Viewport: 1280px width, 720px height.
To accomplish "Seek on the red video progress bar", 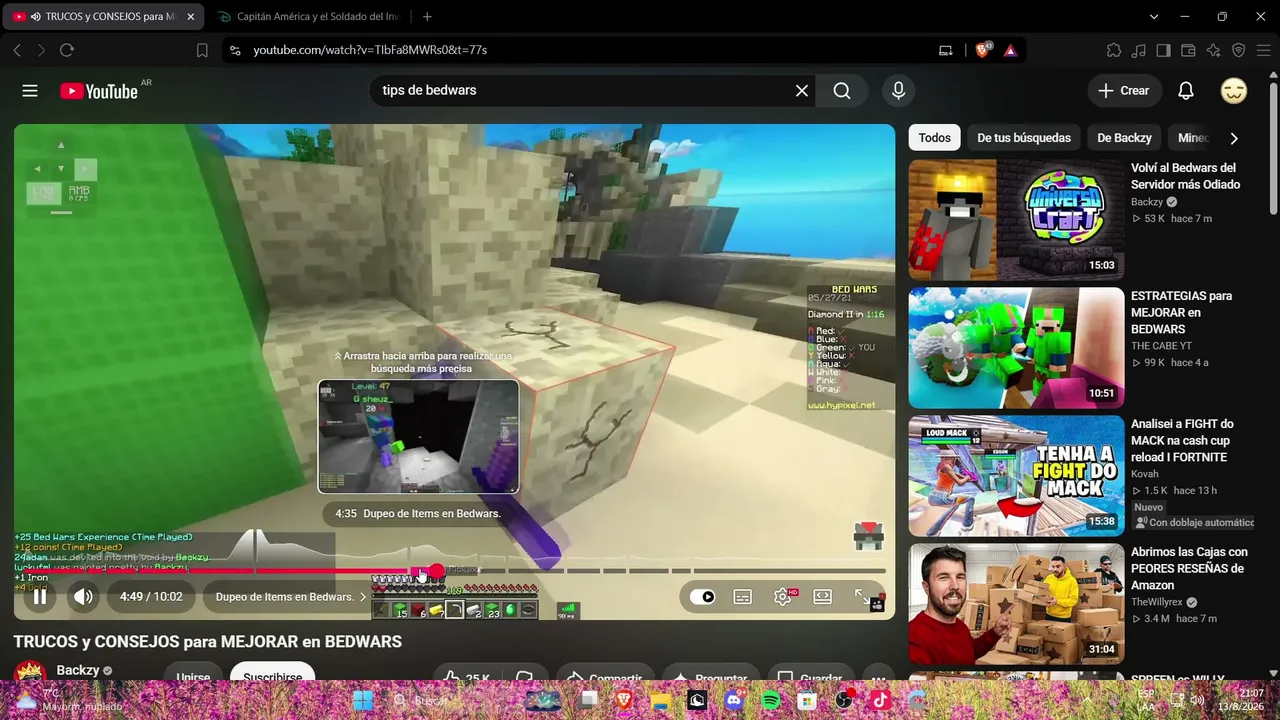I will tap(450, 571).
